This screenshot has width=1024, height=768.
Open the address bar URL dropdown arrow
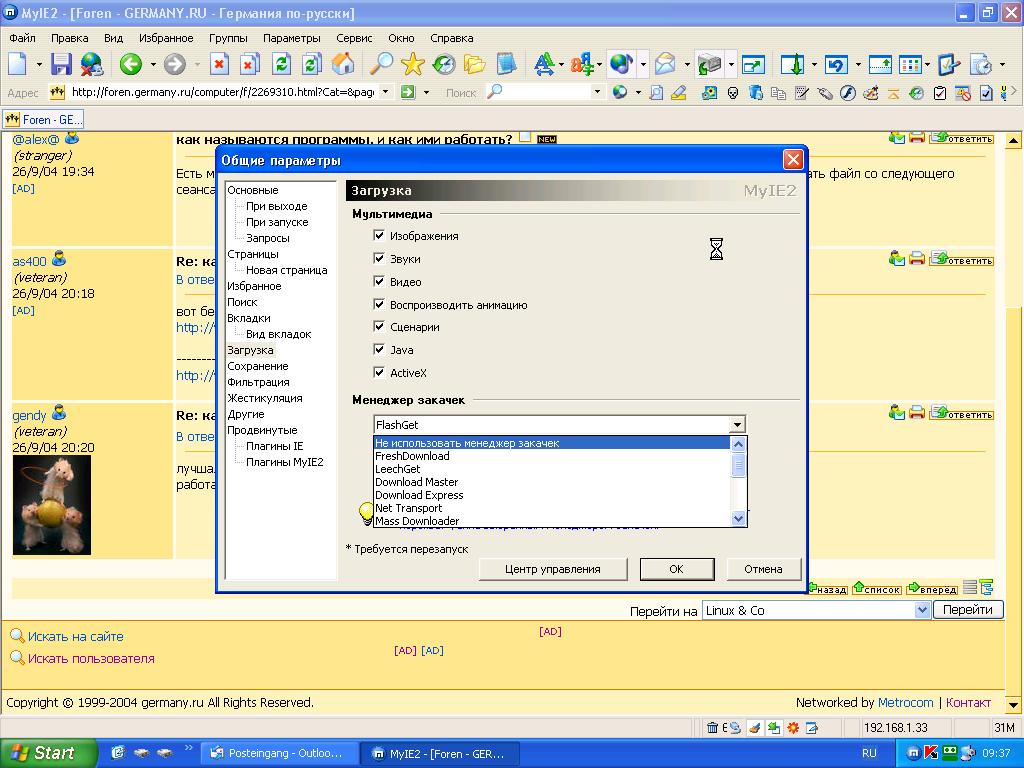point(385,92)
